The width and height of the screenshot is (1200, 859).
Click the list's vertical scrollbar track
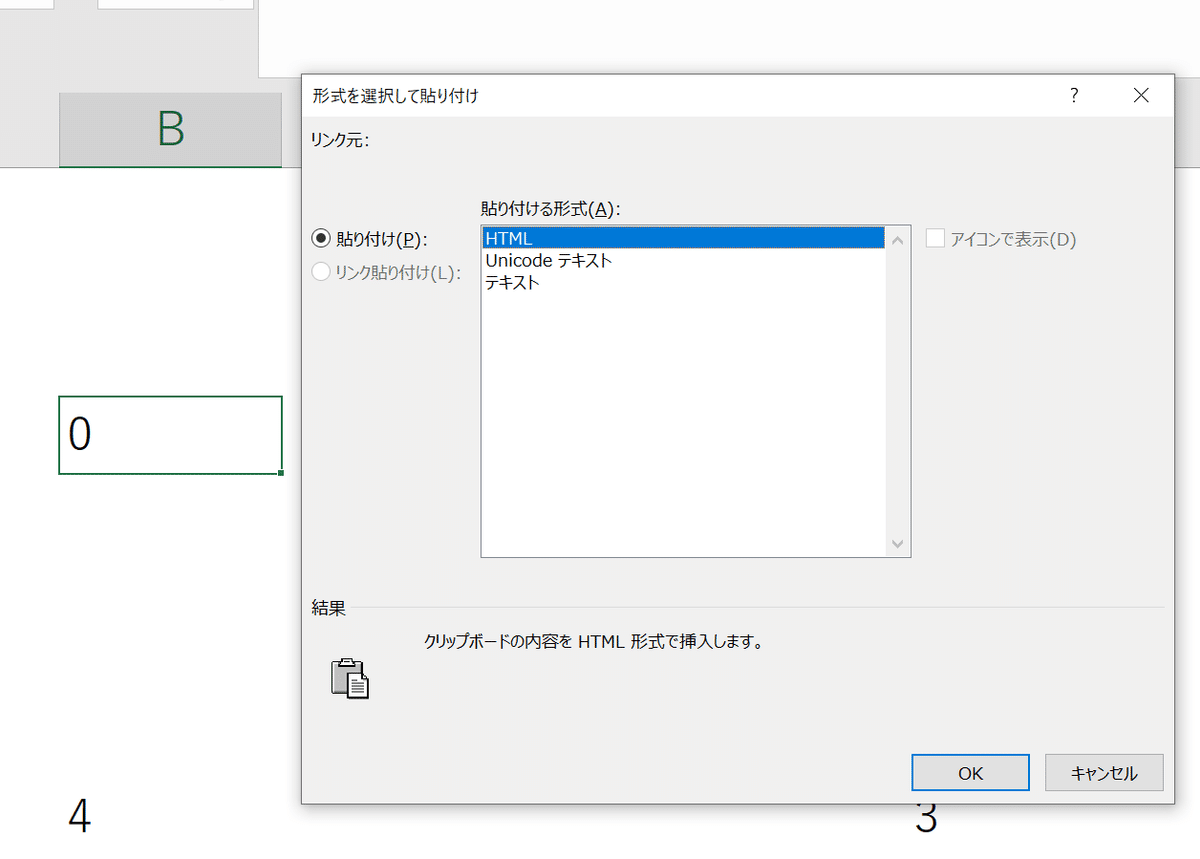pyautogui.click(x=898, y=390)
